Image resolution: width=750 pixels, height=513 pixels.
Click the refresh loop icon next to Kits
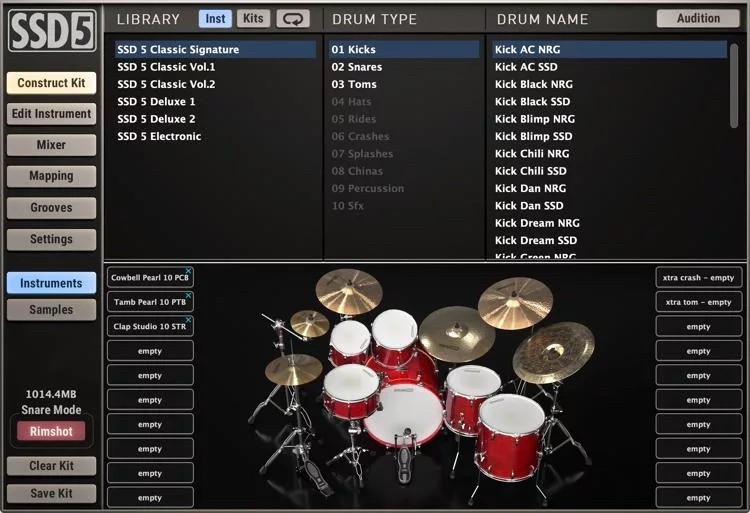click(x=293, y=19)
